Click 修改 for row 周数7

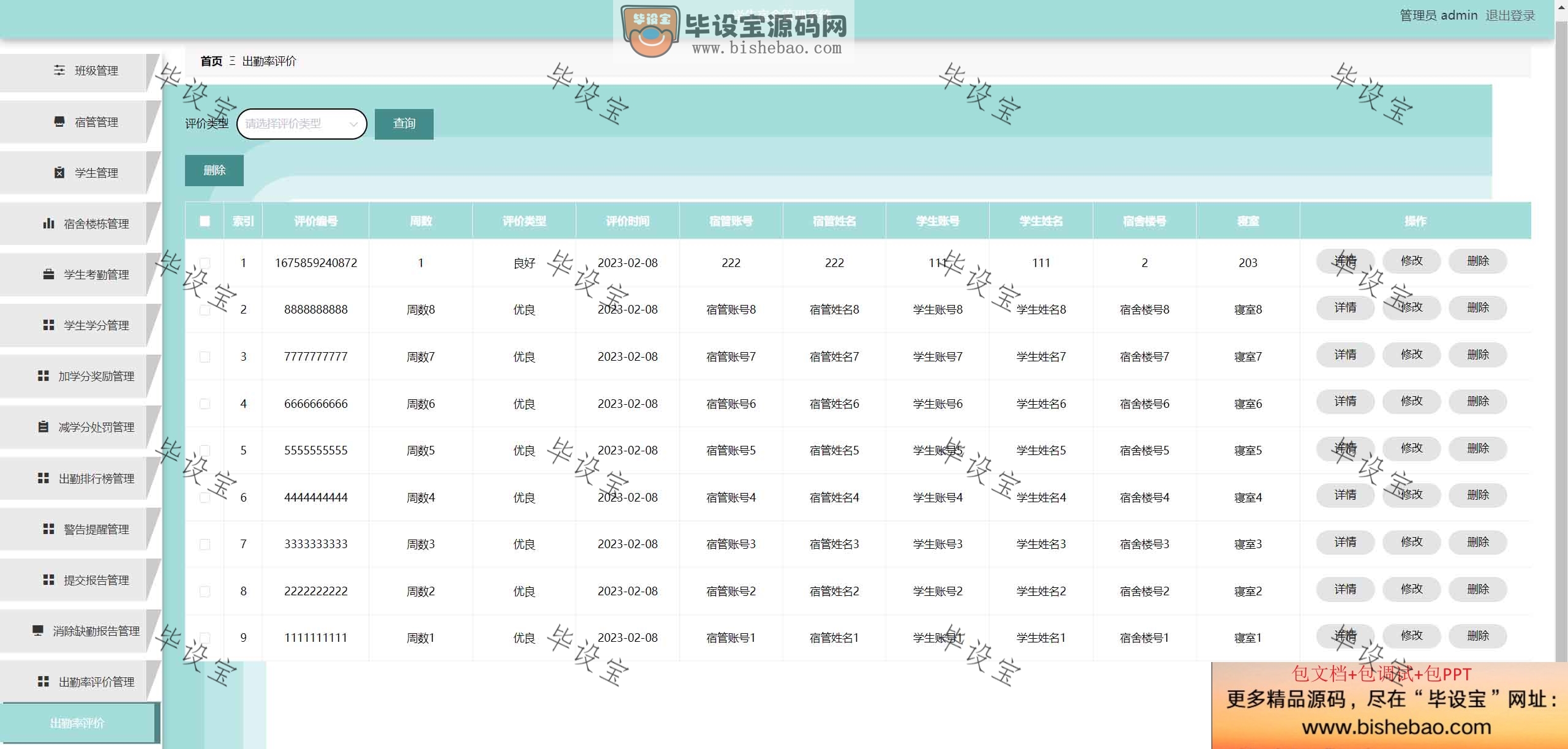click(1411, 355)
